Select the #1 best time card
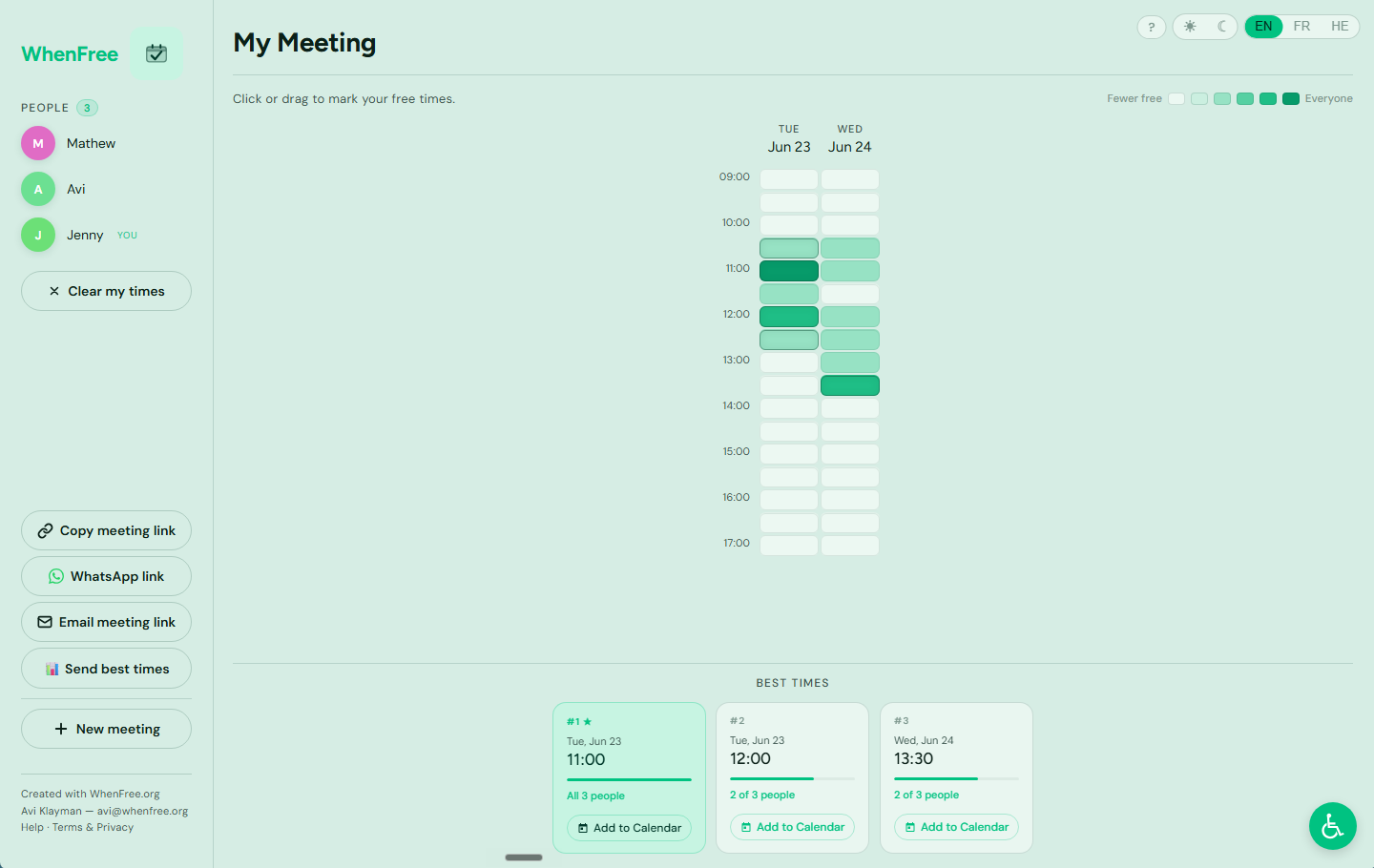This screenshot has width=1374, height=868. 629,777
